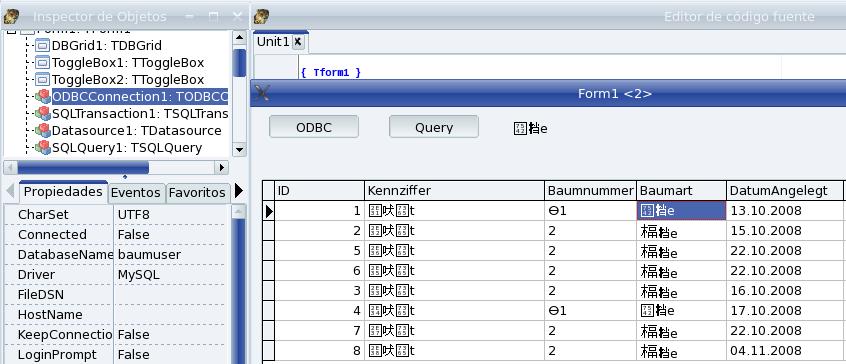Select ToggleBox2: TToggleBox tree node
Viewport: 846px width, 364px height.
[128, 80]
